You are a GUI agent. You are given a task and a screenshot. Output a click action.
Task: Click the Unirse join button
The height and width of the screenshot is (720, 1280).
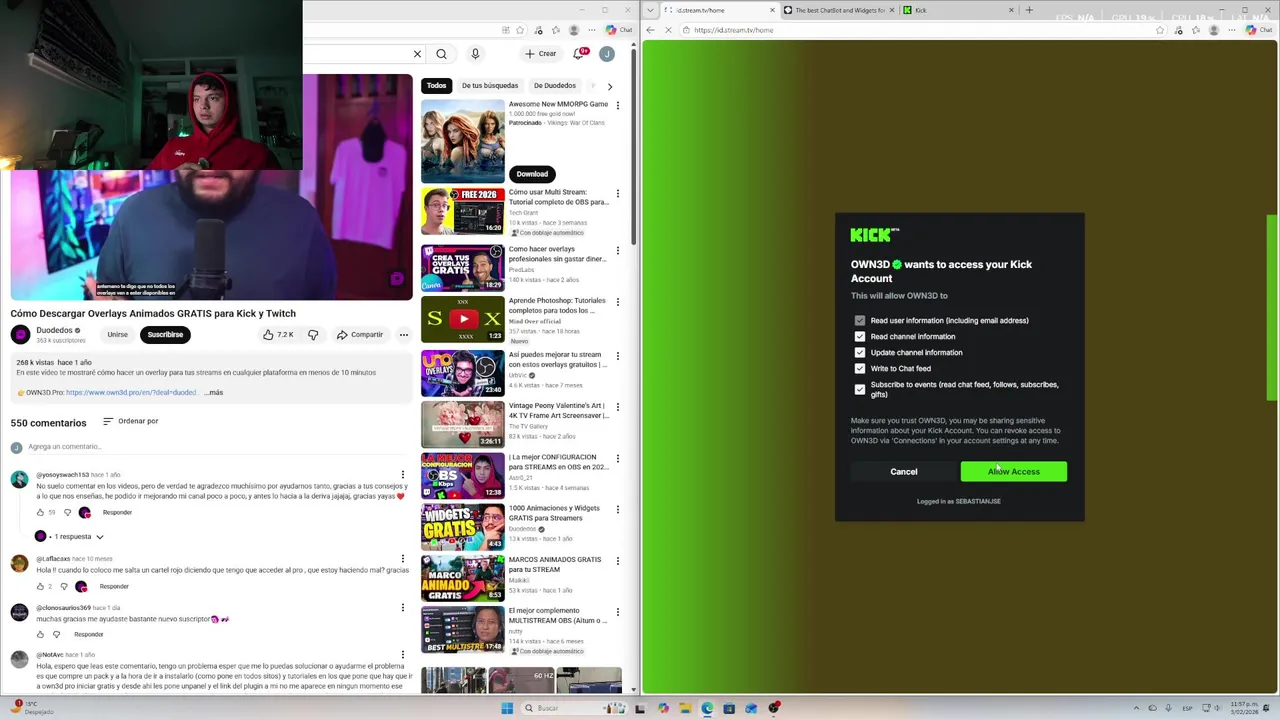pyautogui.click(x=117, y=335)
